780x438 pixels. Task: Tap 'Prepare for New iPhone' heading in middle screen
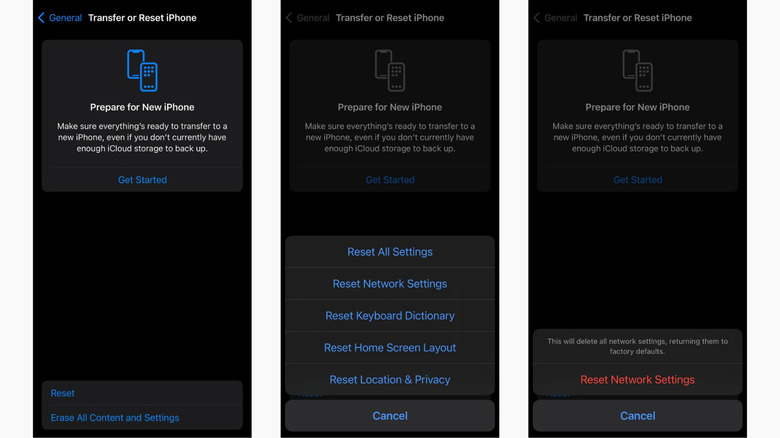click(x=390, y=107)
